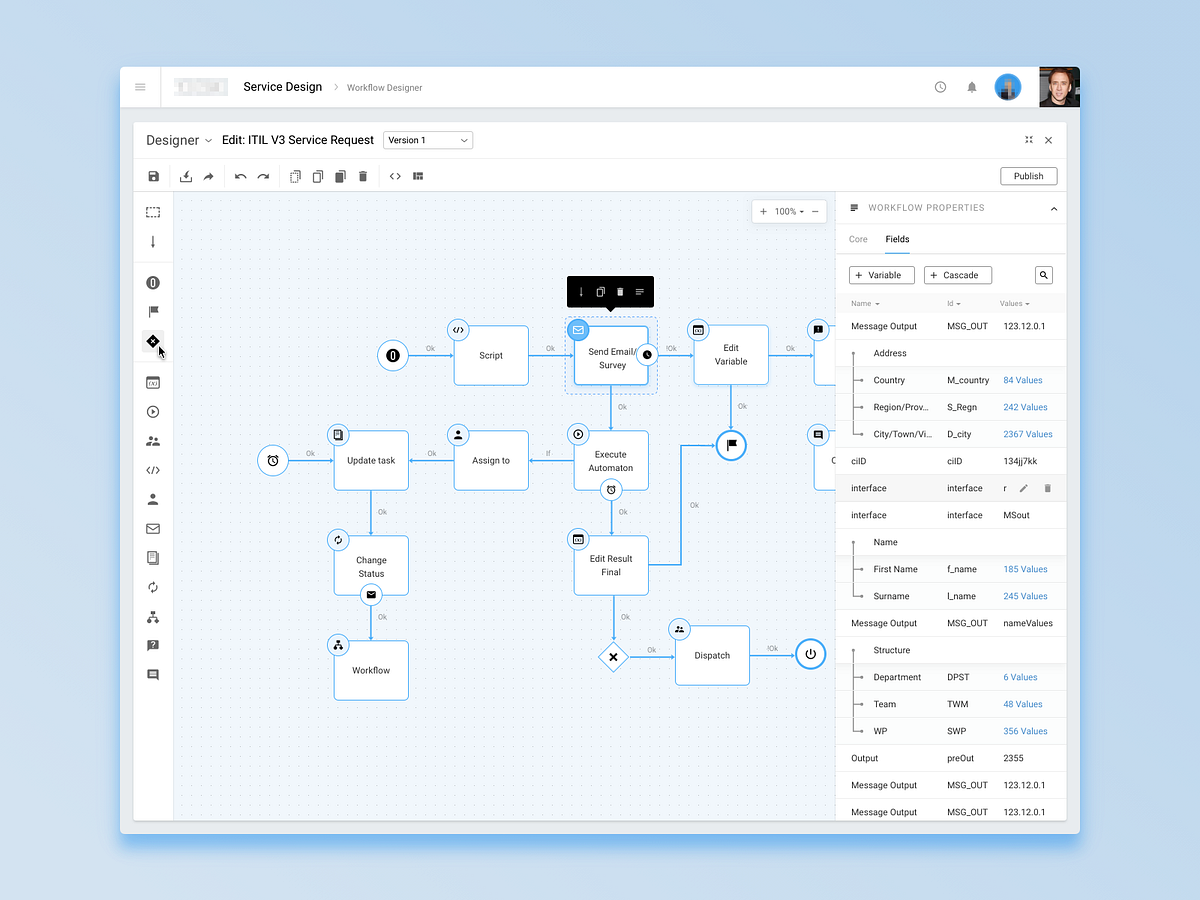The height and width of the screenshot is (900, 1200).
Task: Open the 84 Values link for Country
Action: pyautogui.click(x=1023, y=380)
